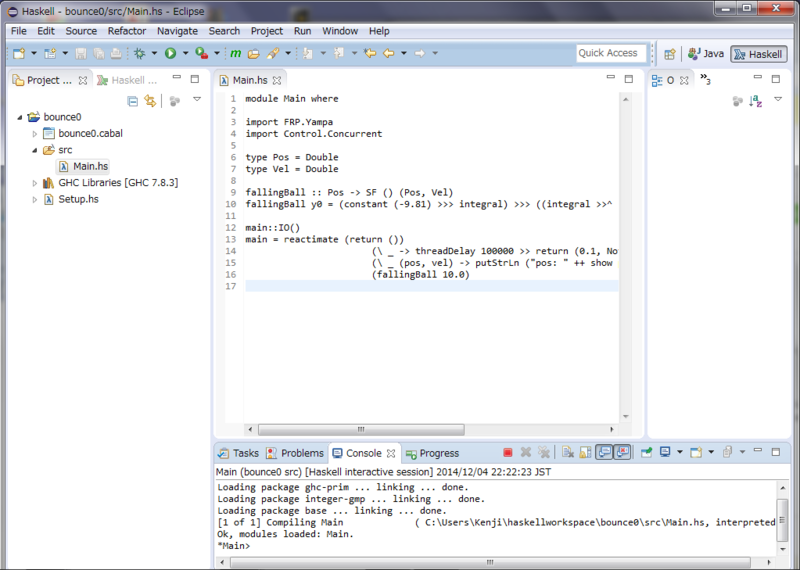Click the Search flashlight toolbar icon
Image resolution: width=800 pixels, height=570 pixels.
(273, 53)
